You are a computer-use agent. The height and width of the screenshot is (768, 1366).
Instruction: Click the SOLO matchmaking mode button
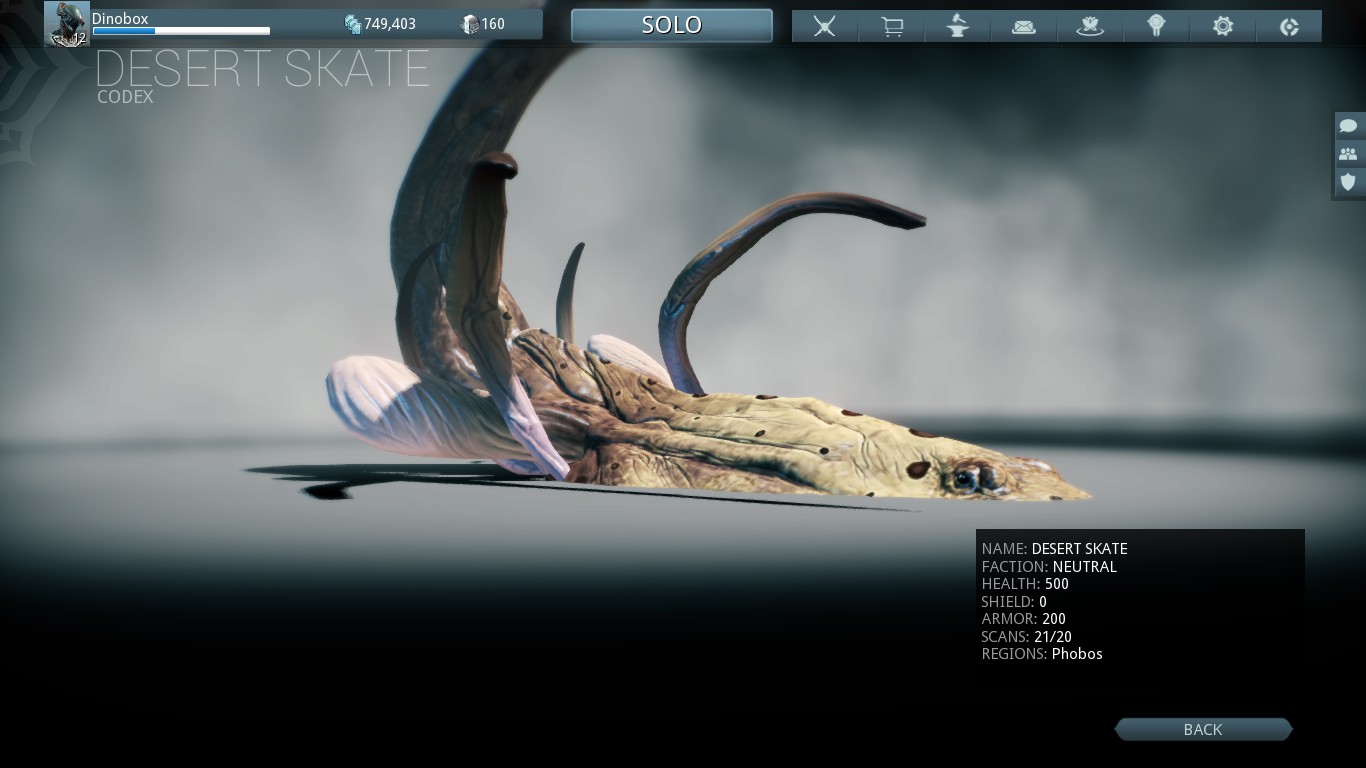tap(672, 25)
